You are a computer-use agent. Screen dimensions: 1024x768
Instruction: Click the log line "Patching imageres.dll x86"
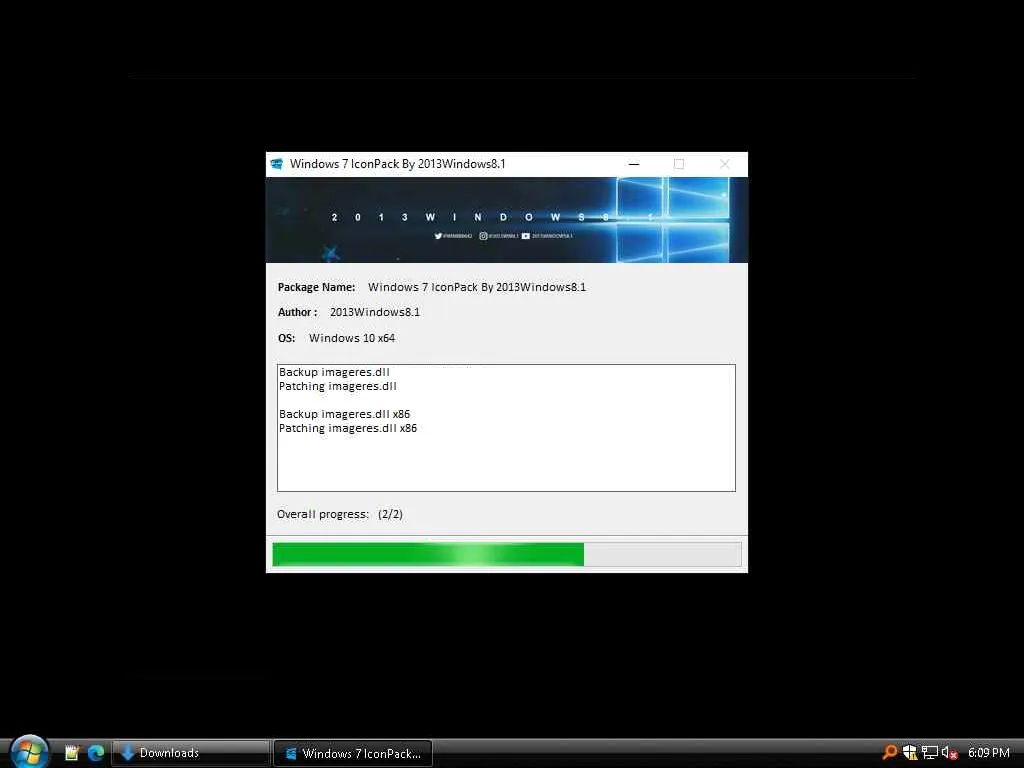[x=347, y=428]
